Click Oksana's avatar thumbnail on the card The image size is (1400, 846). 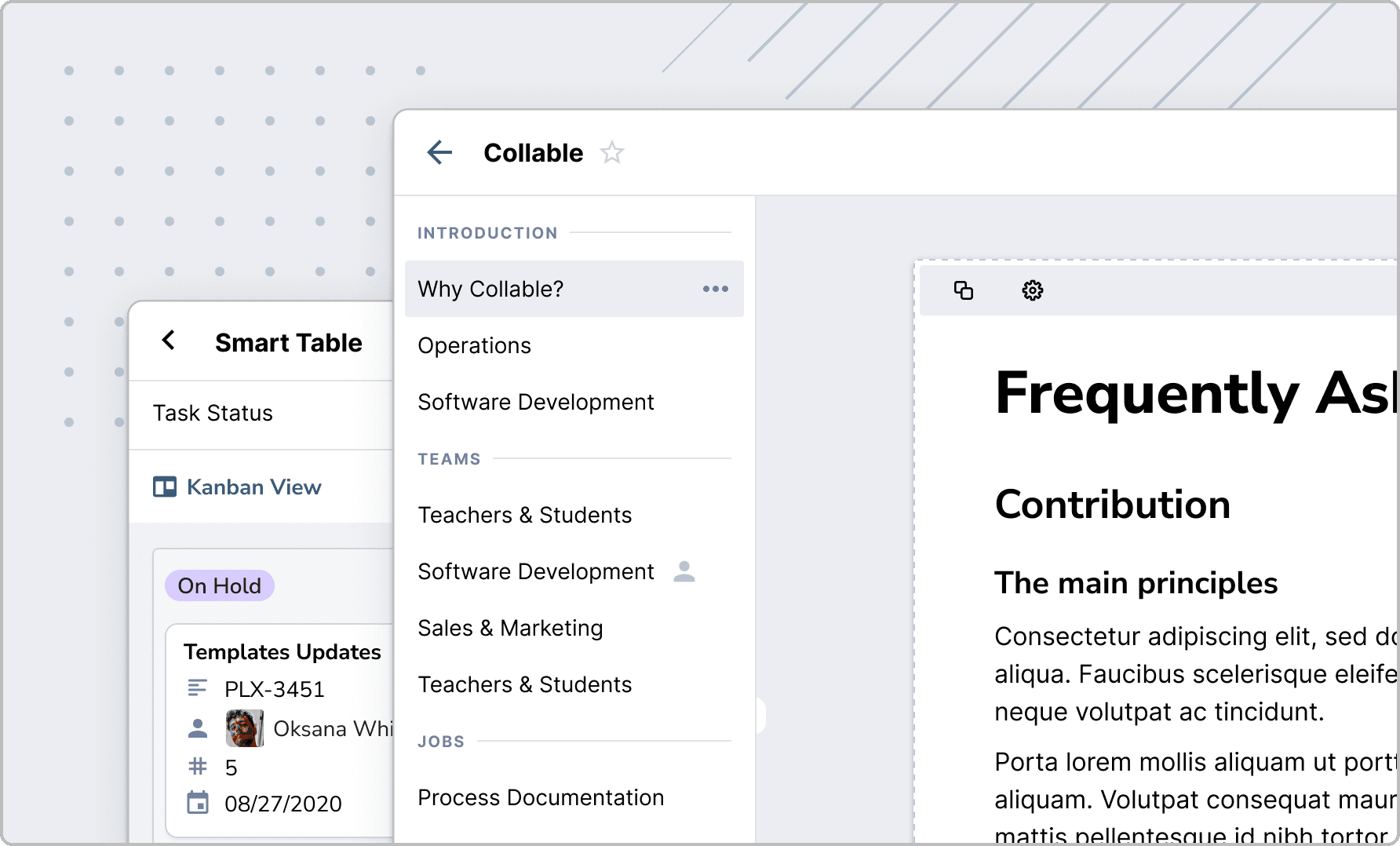tap(245, 728)
